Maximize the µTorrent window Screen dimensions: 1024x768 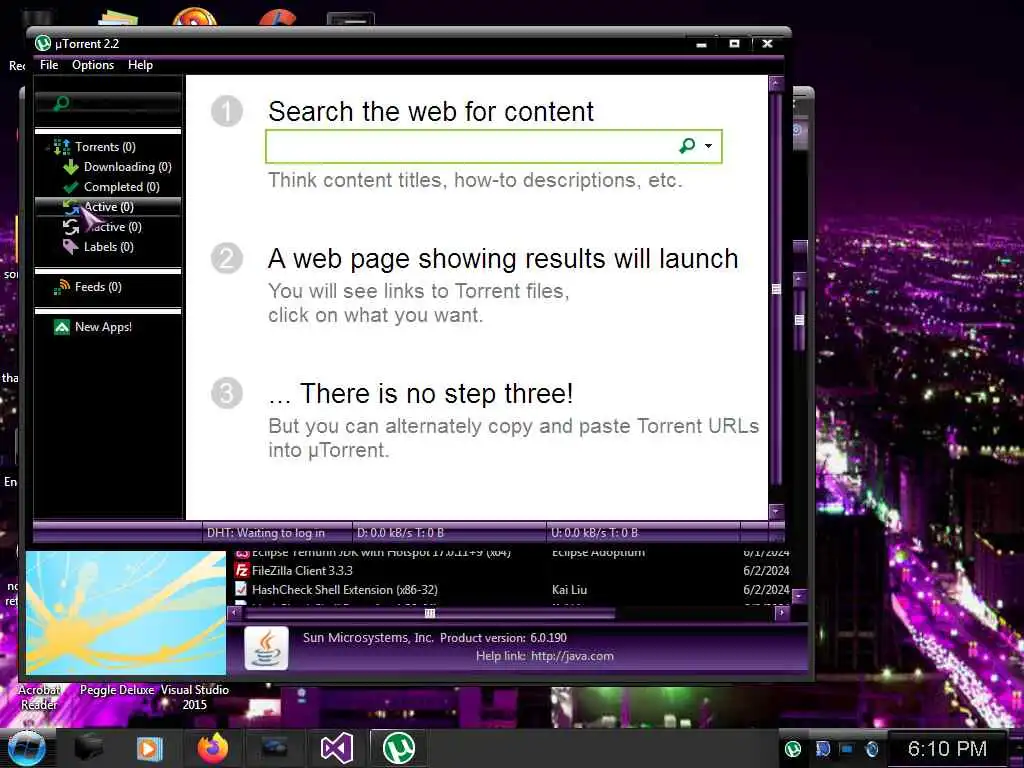(x=734, y=44)
